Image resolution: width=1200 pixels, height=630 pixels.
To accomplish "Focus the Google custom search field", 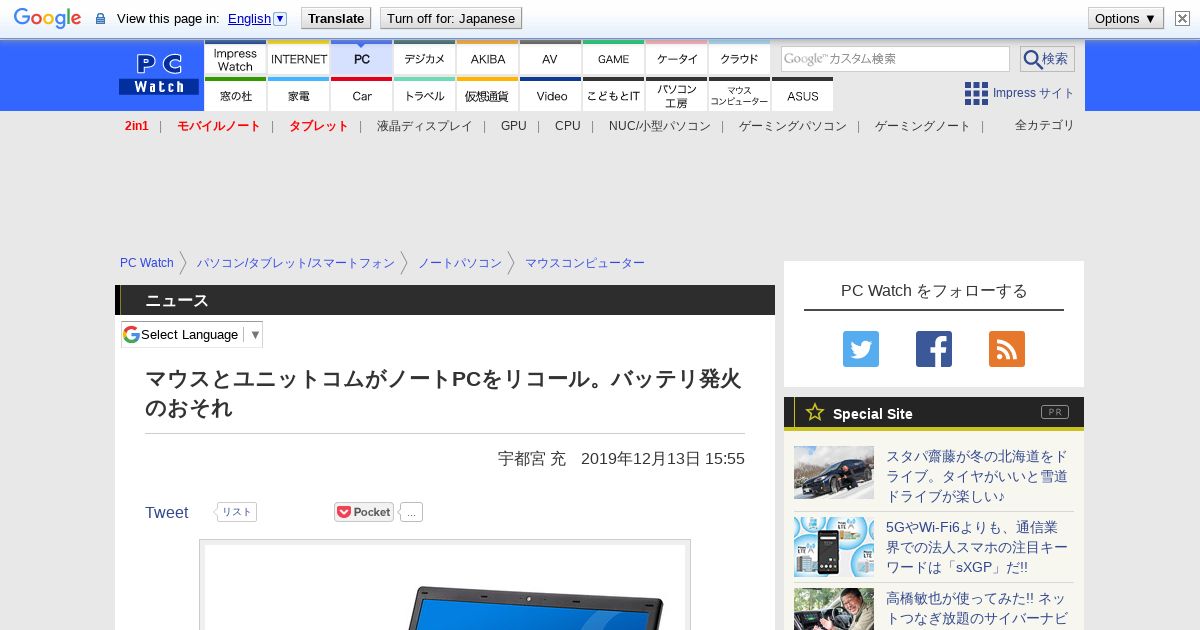I will click(895, 59).
